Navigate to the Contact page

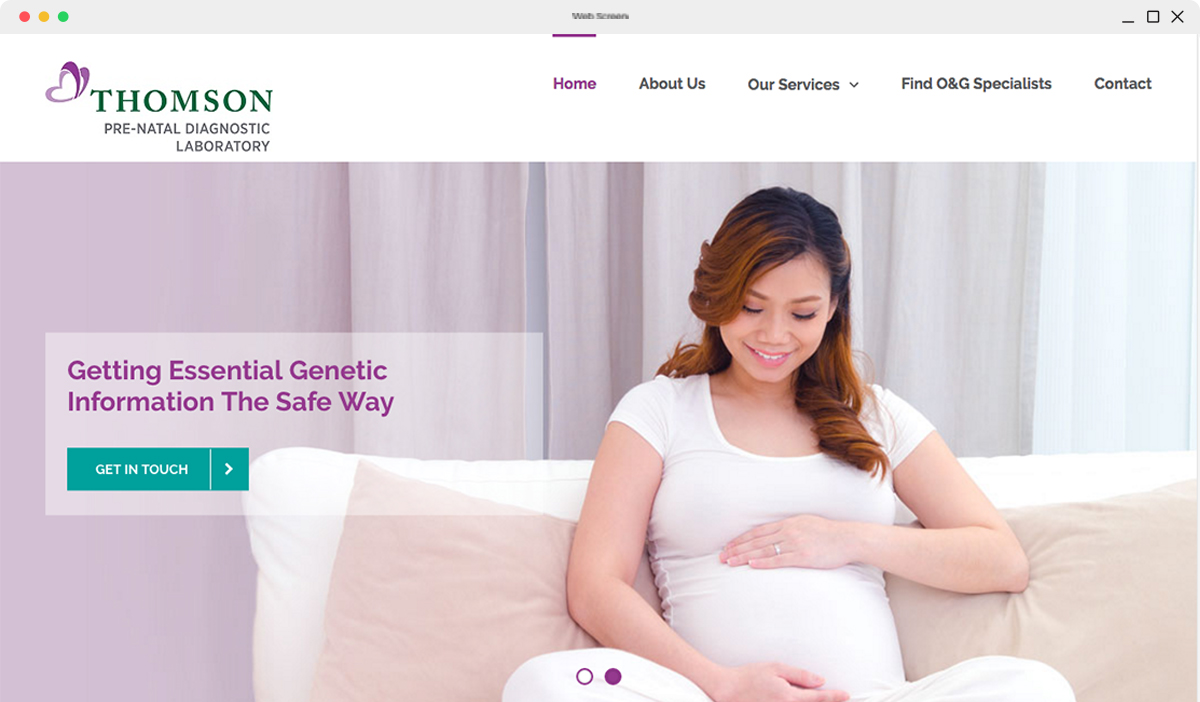pos(1123,84)
